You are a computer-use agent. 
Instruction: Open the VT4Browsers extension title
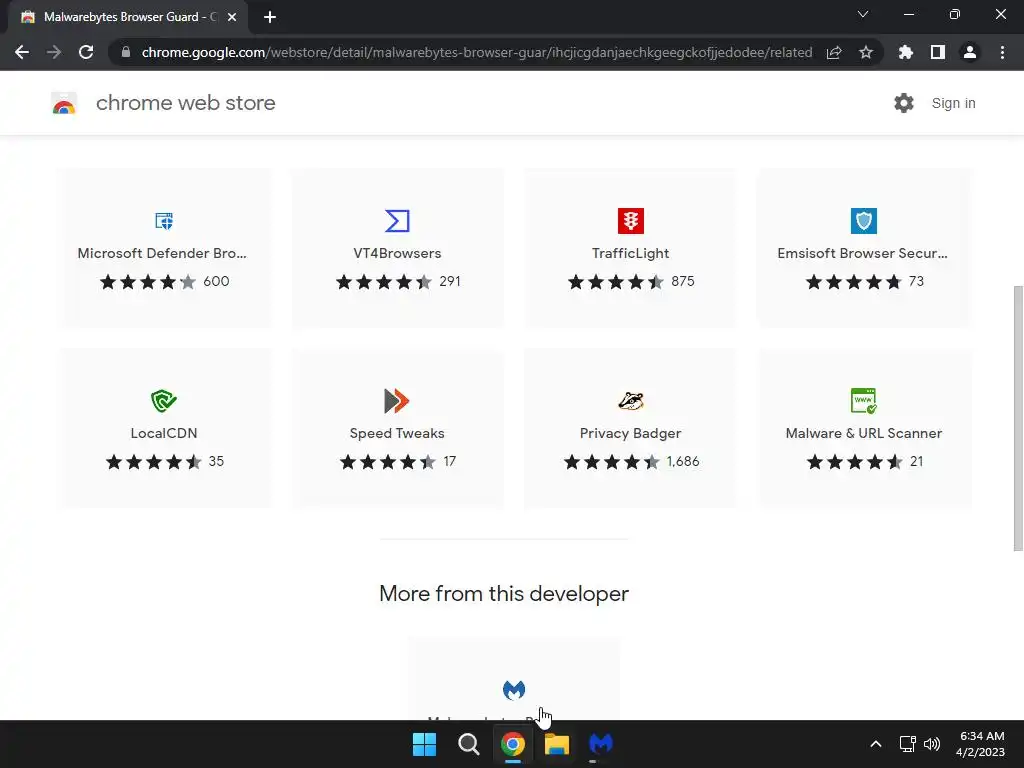pos(397,253)
